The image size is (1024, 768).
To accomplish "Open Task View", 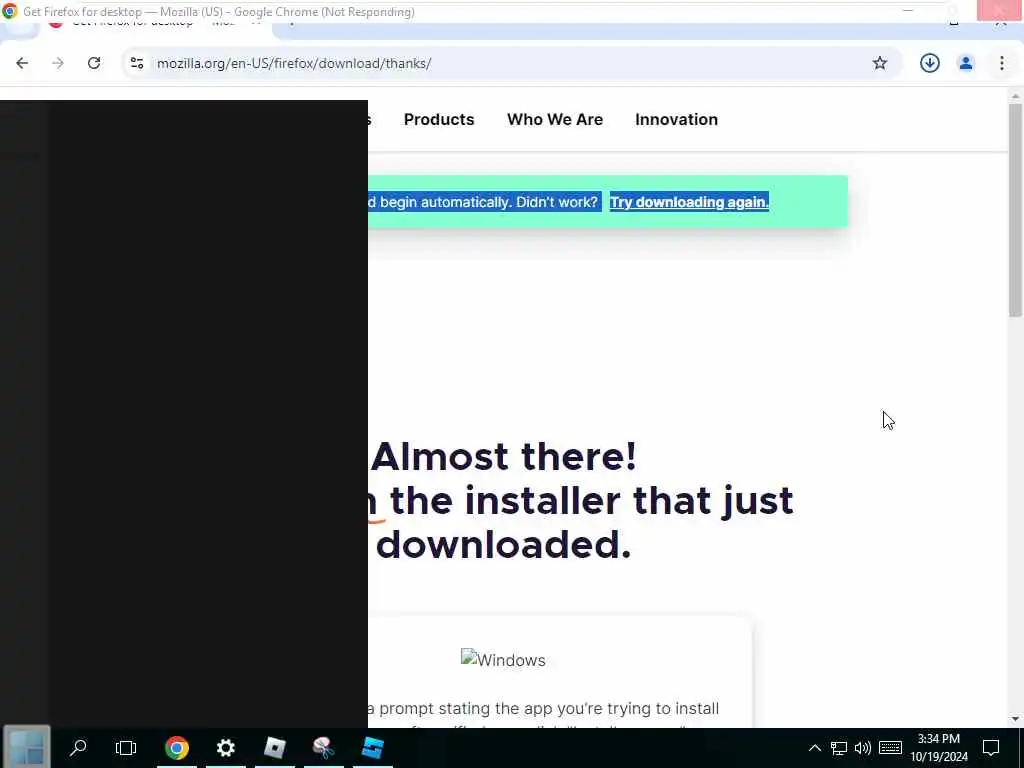I will coord(125,748).
